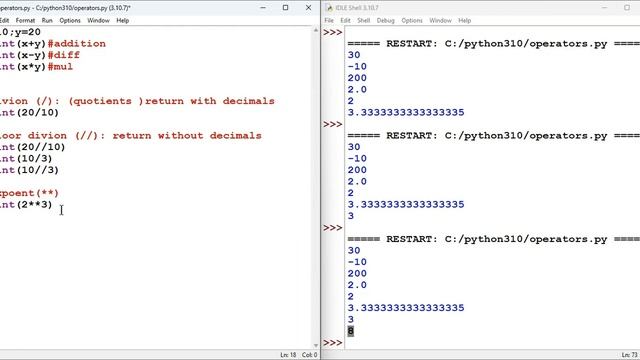Click the editor scrollbar up arrow
This screenshot has width=640, height=360.
tap(316, 30)
